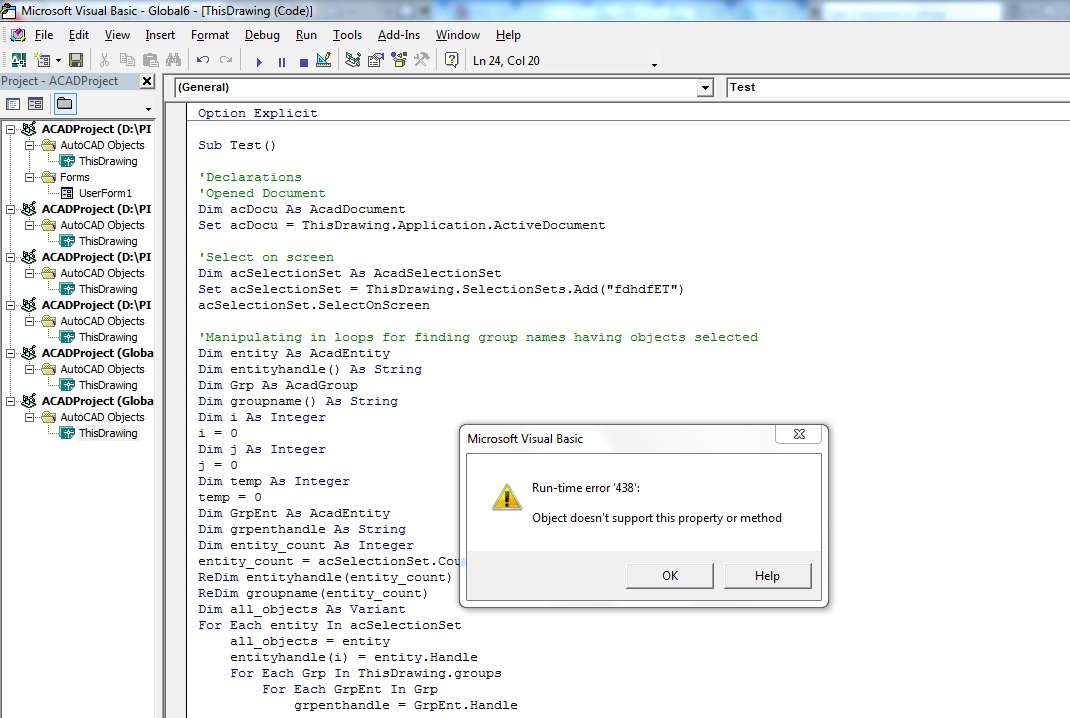Click the Visual Basic Help question-mark icon
1070x718 pixels.
coord(451,60)
